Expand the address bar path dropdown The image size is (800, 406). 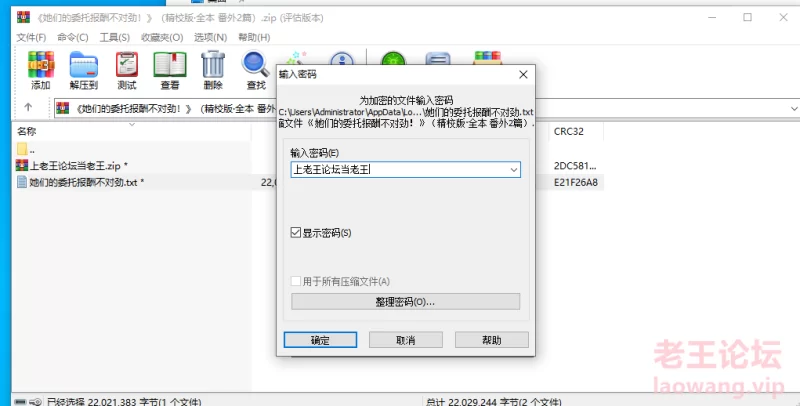pyautogui.click(x=794, y=108)
